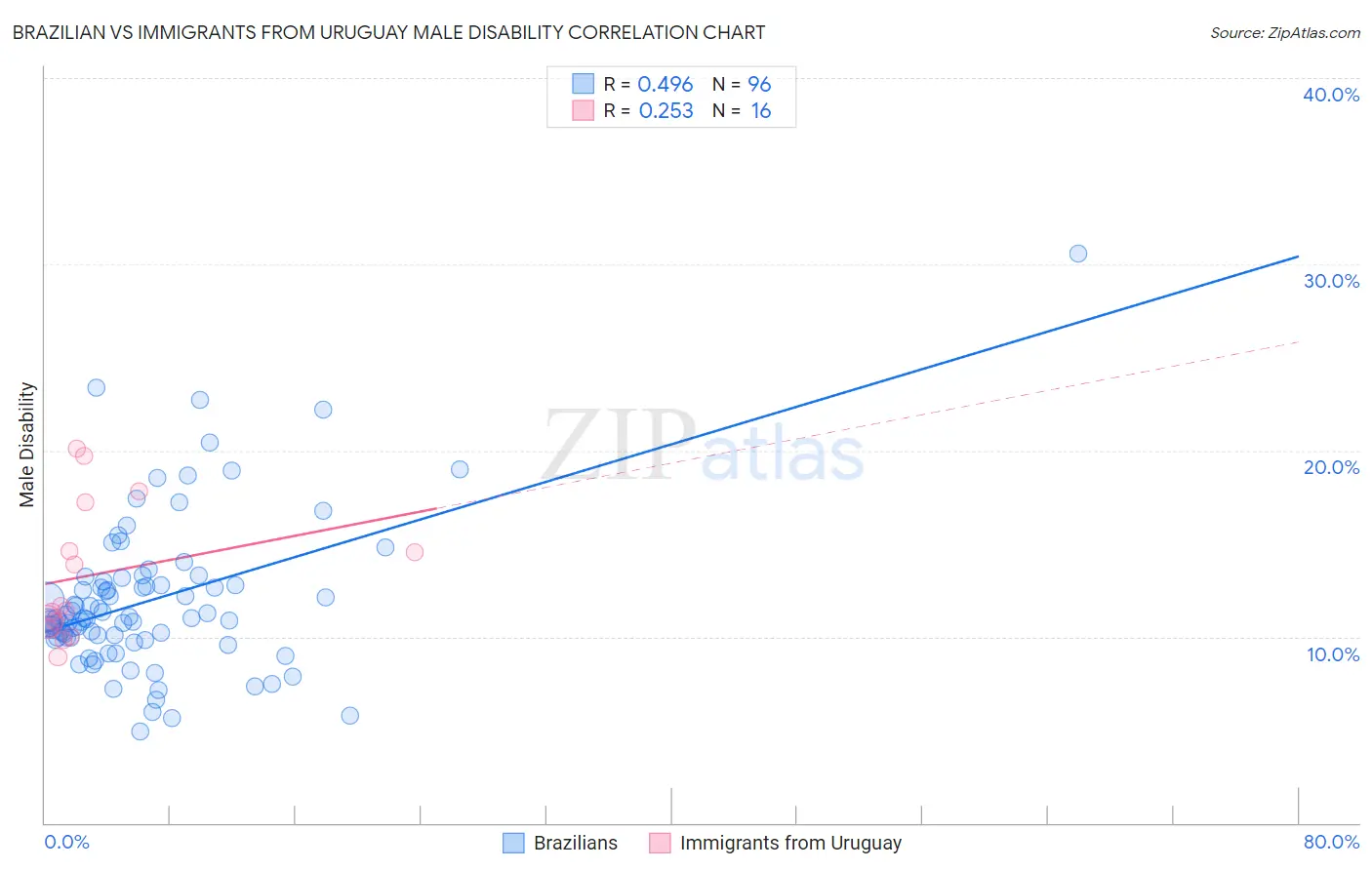This screenshot has height=870, width=1372.
Task: Click the 80.0% x-axis label
Action: tap(1331, 843)
